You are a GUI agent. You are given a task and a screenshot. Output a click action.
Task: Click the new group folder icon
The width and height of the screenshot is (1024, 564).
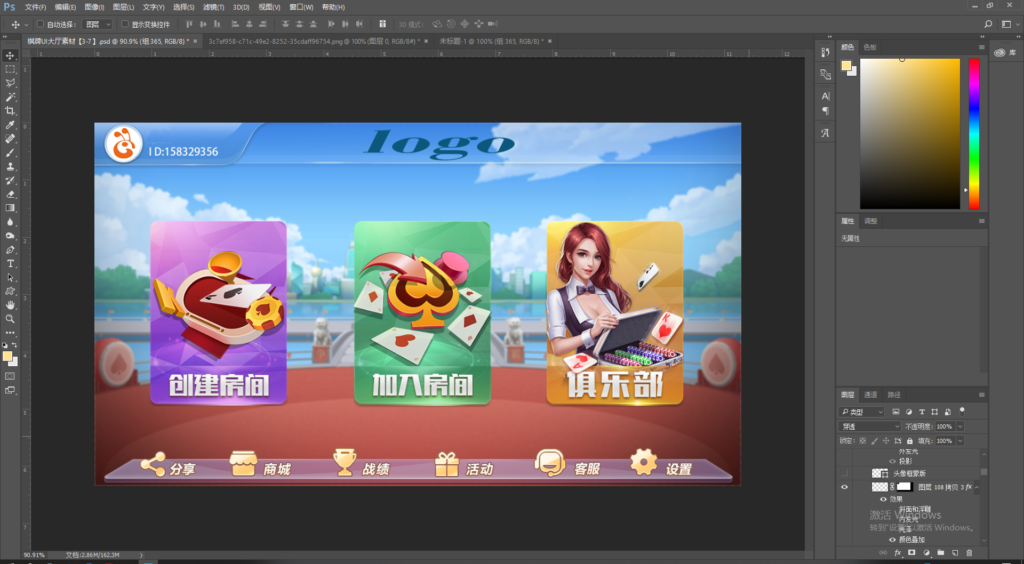point(940,552)
